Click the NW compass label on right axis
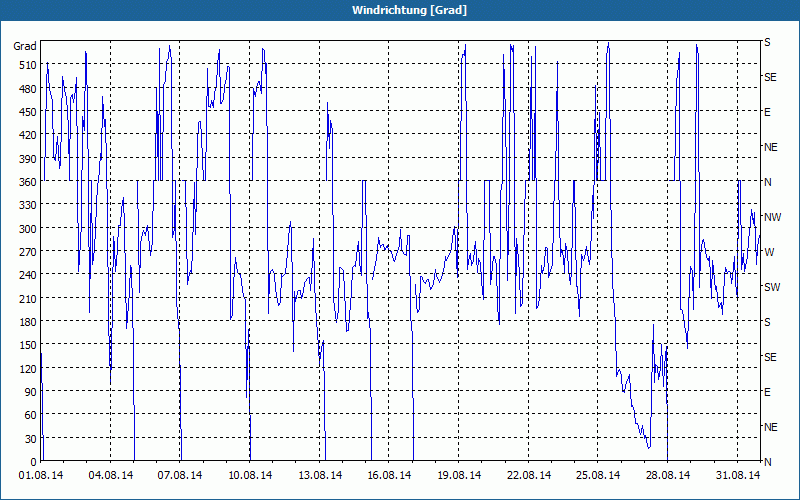 tap(772, 217)
